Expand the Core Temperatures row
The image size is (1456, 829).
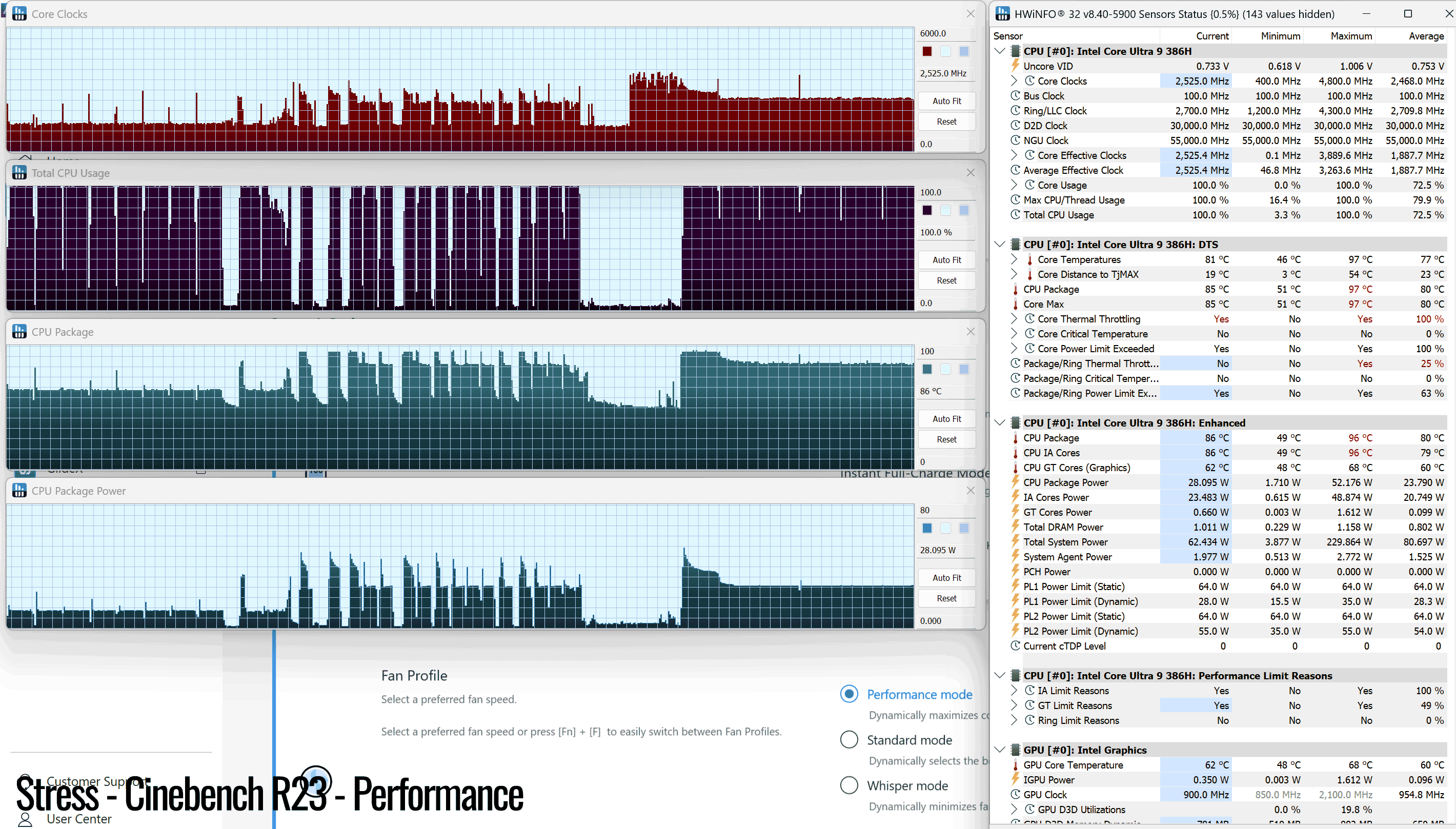[x=1014, y=259]
